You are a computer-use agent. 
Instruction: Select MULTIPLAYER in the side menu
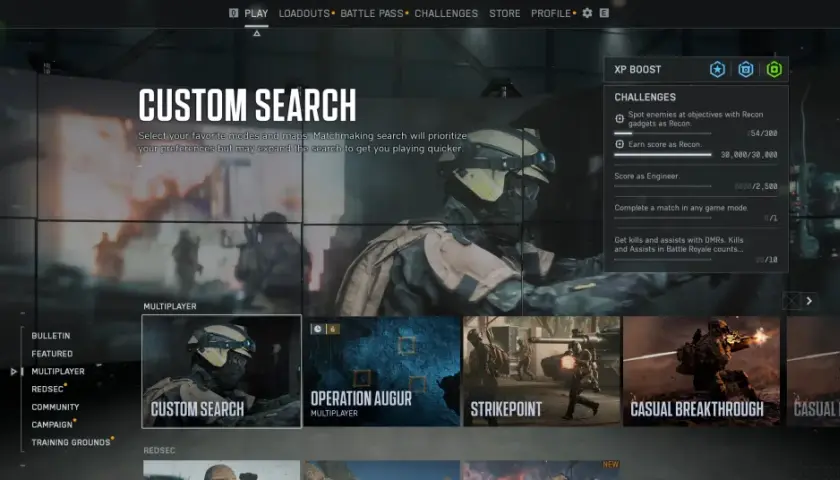(58, 371)
